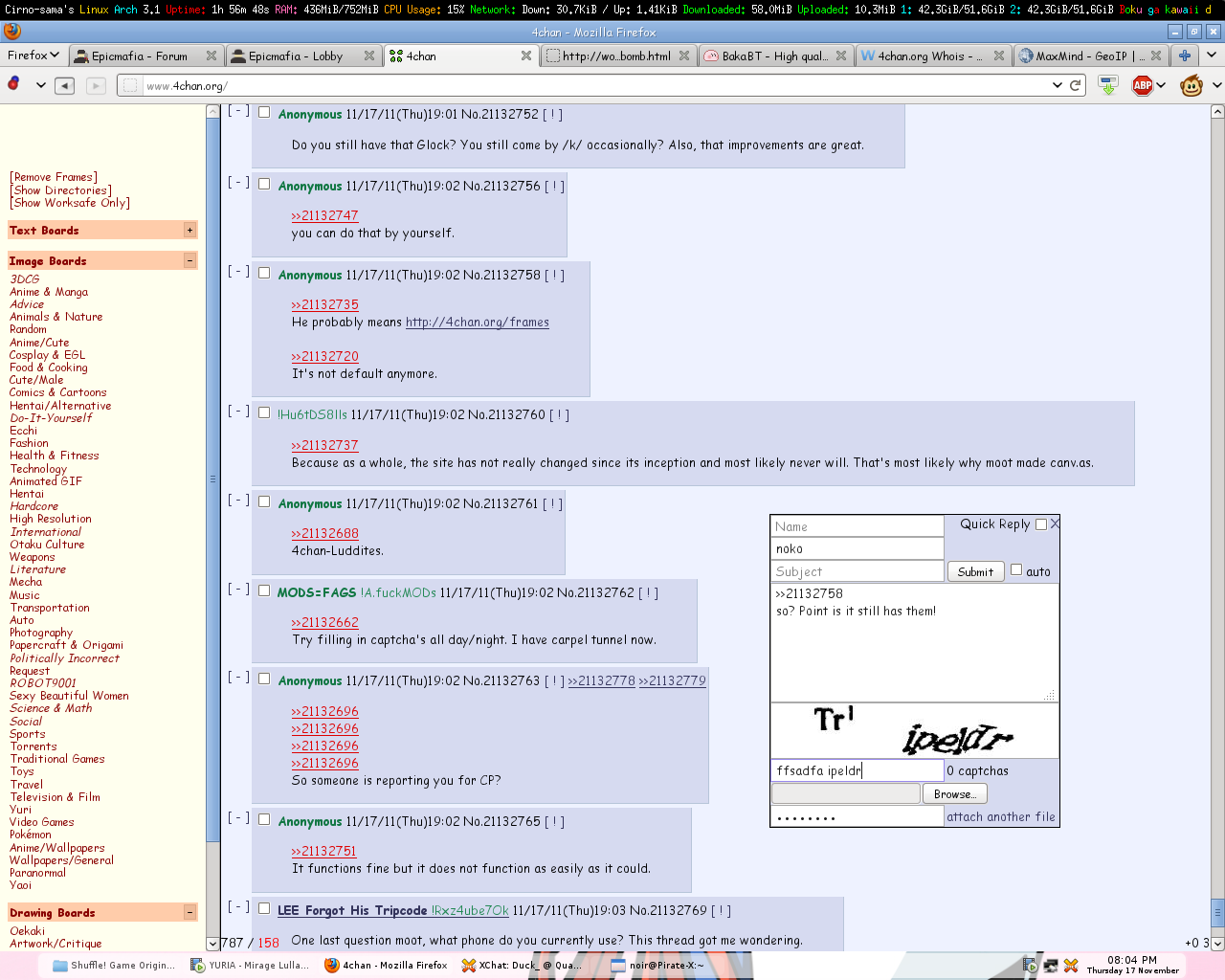
Task: Click the Firefox back navigation button
Action: coord(64,85)
